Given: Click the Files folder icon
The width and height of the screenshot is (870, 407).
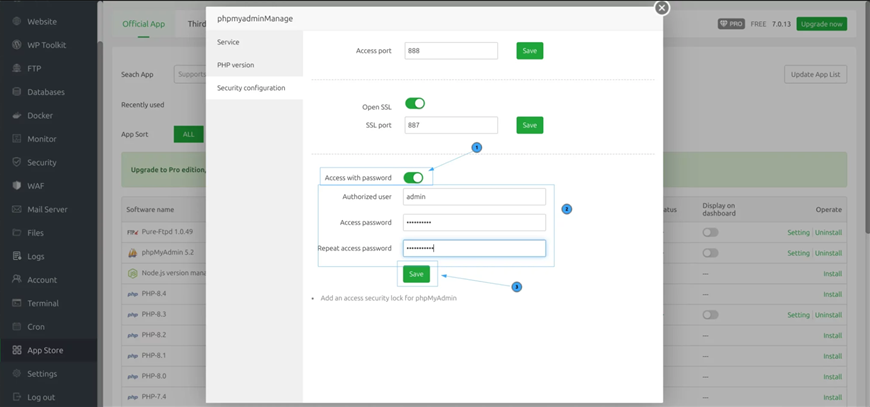Looking at the screenshot, I should pyautogui.click(x=17, y=233).
